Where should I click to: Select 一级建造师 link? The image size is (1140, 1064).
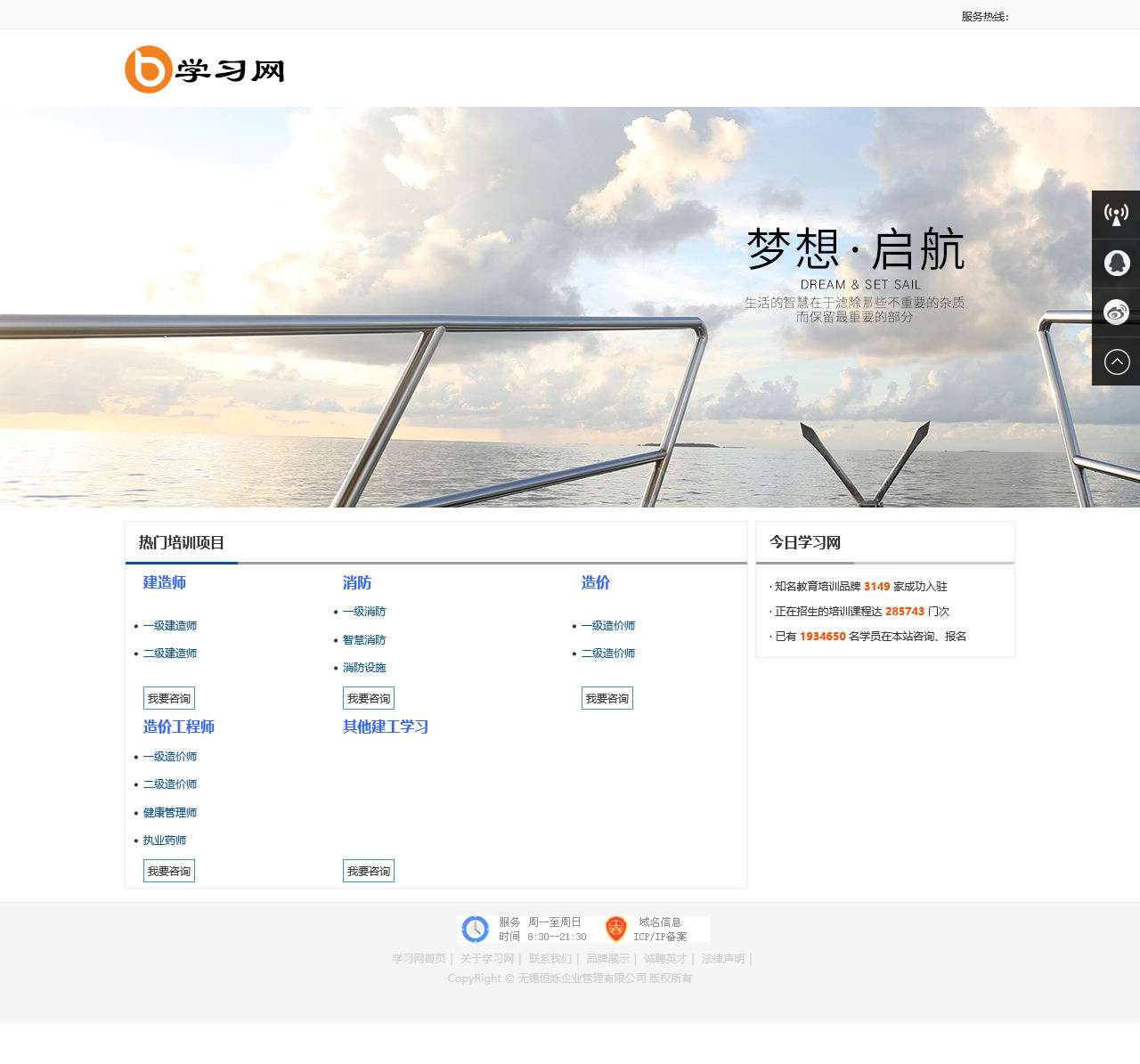click(170, 626)
